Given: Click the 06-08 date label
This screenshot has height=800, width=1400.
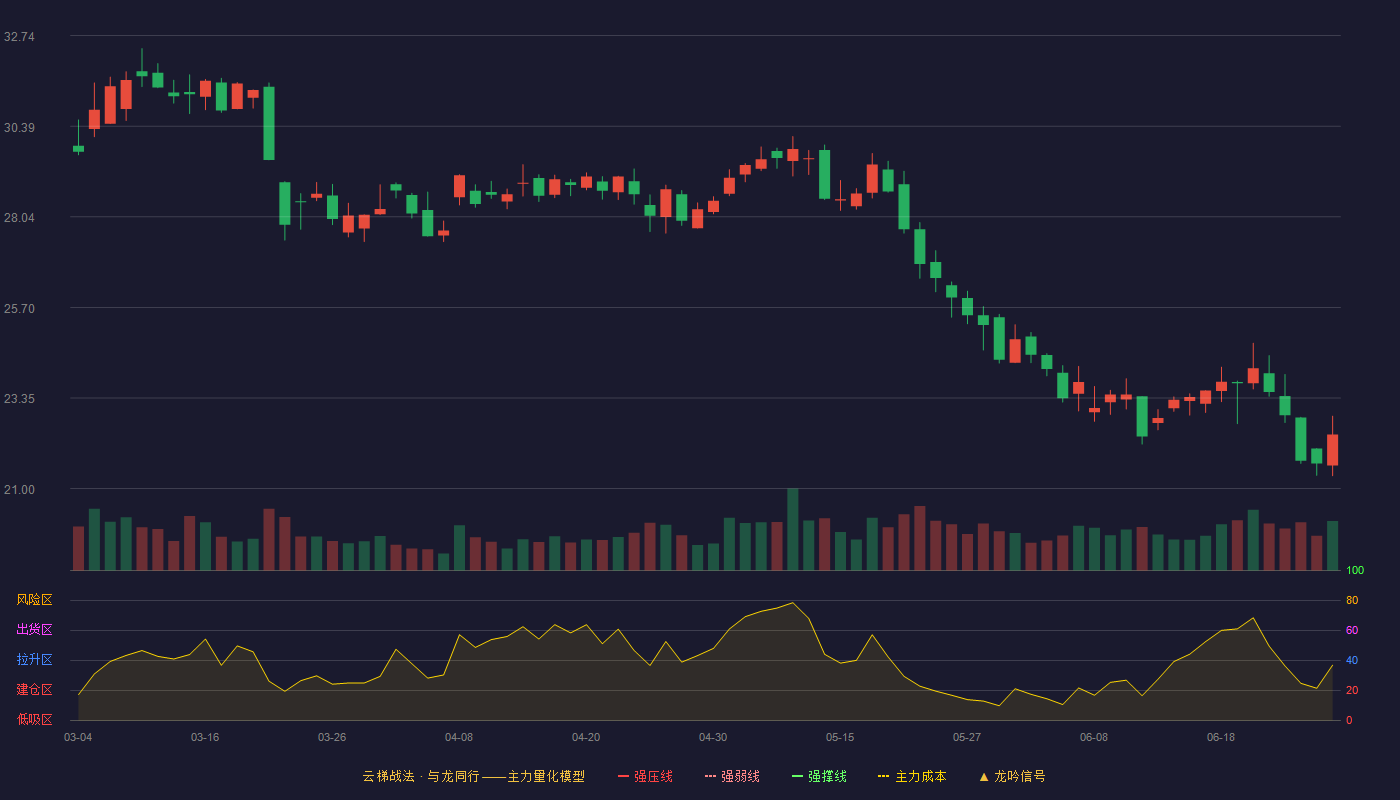Looking at the screenshot, I should pos(1094,737).
